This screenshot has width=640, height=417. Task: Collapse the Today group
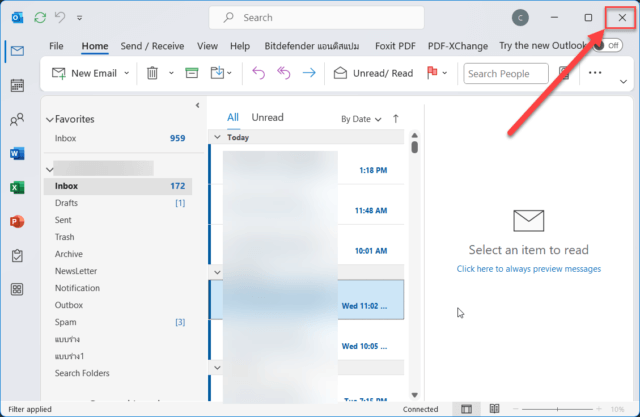[x=217, y=138]
